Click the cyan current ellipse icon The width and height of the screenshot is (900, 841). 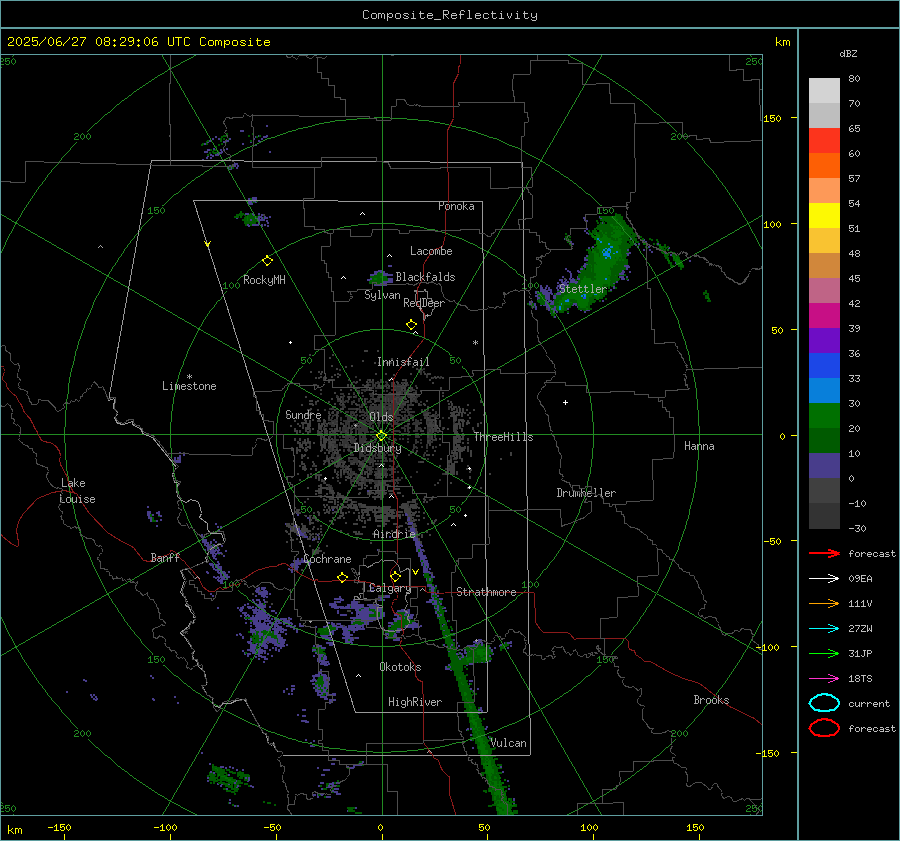point(824,703)
